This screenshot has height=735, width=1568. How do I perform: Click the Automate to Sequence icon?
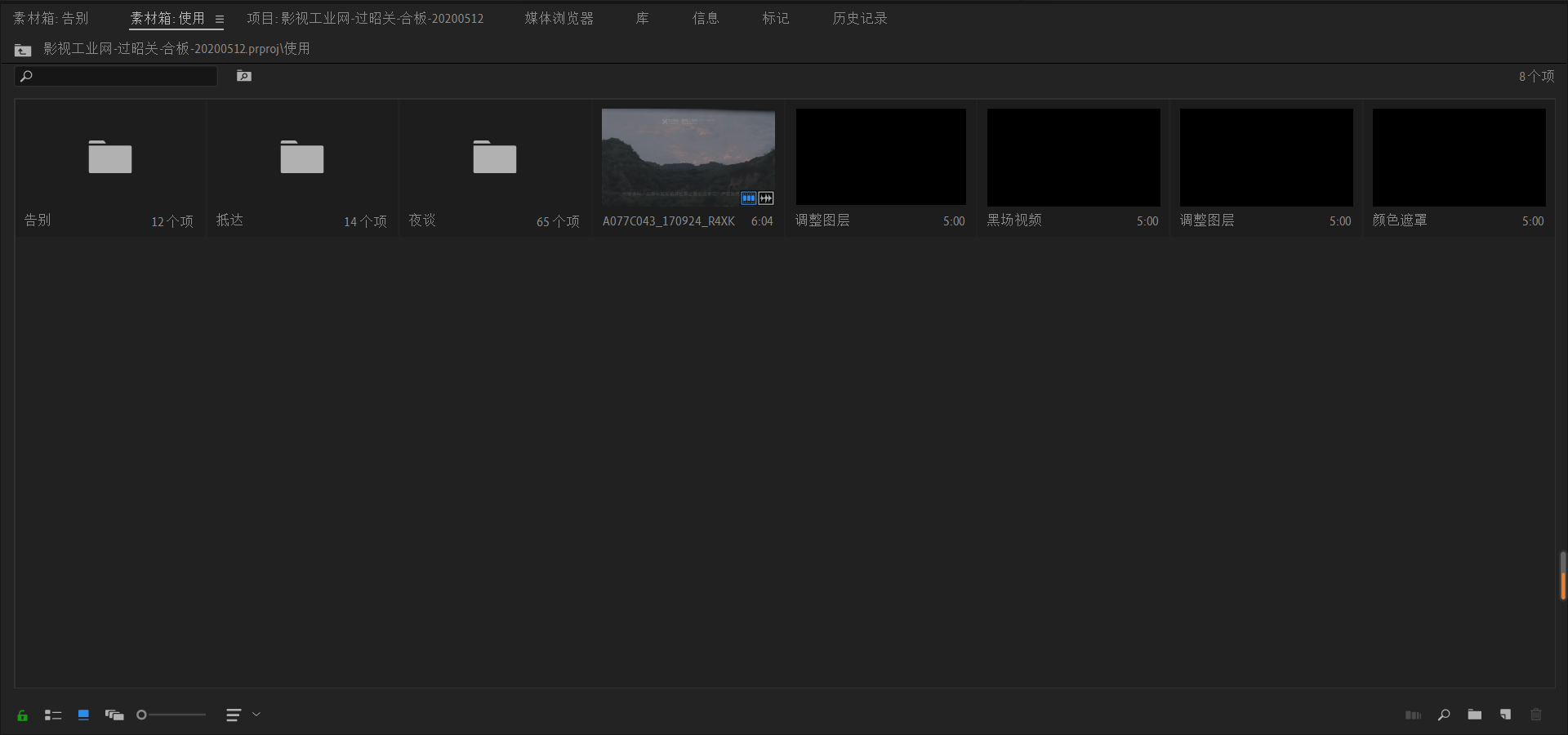[1413, 715]
